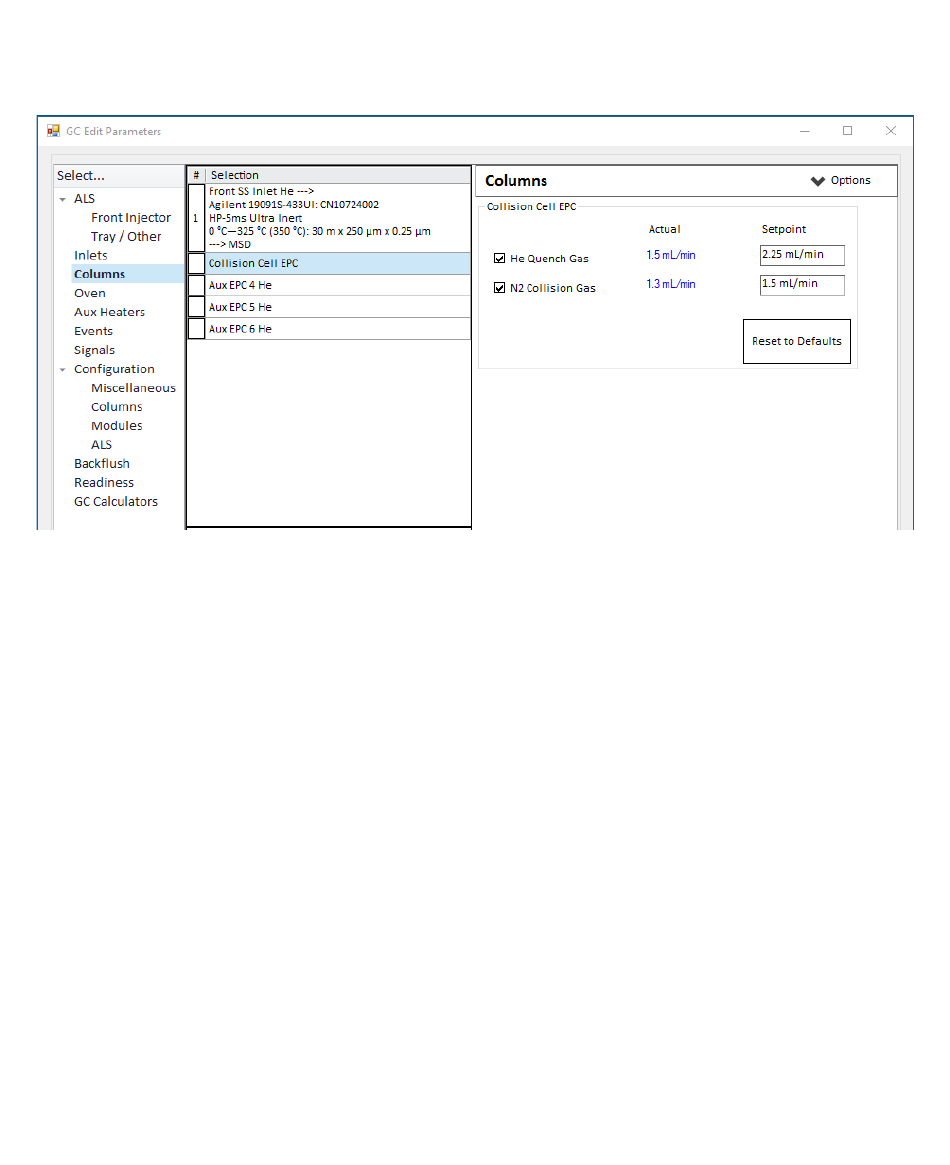Select Front Injector in the tree
950x1165 pixels.
click(x=131, y=218)
